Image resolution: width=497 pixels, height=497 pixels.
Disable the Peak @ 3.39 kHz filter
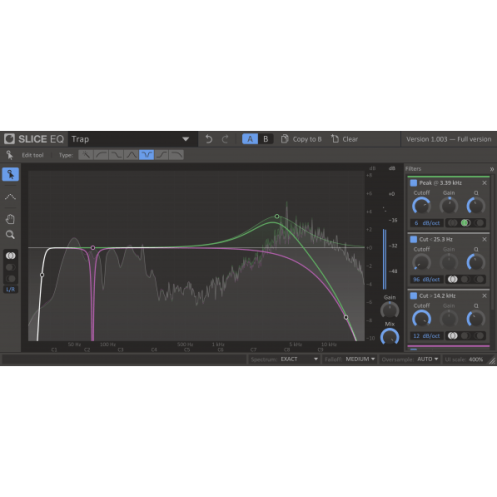(413, 183)
